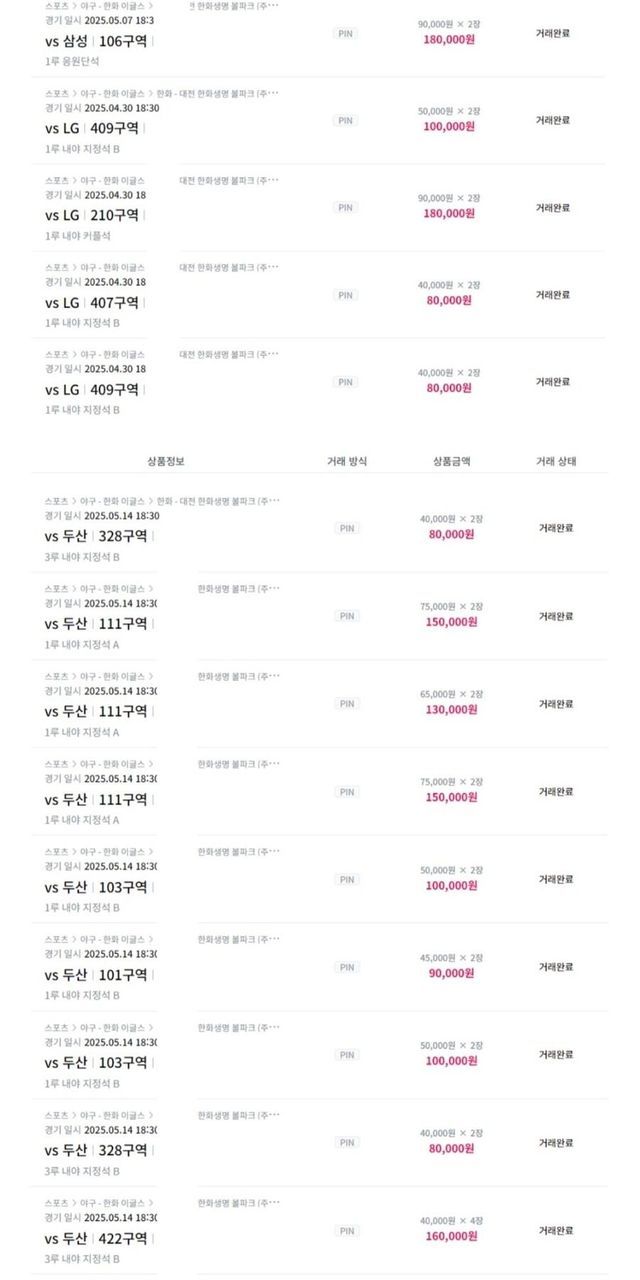Click the 상품정보 column header

(166, 461)
